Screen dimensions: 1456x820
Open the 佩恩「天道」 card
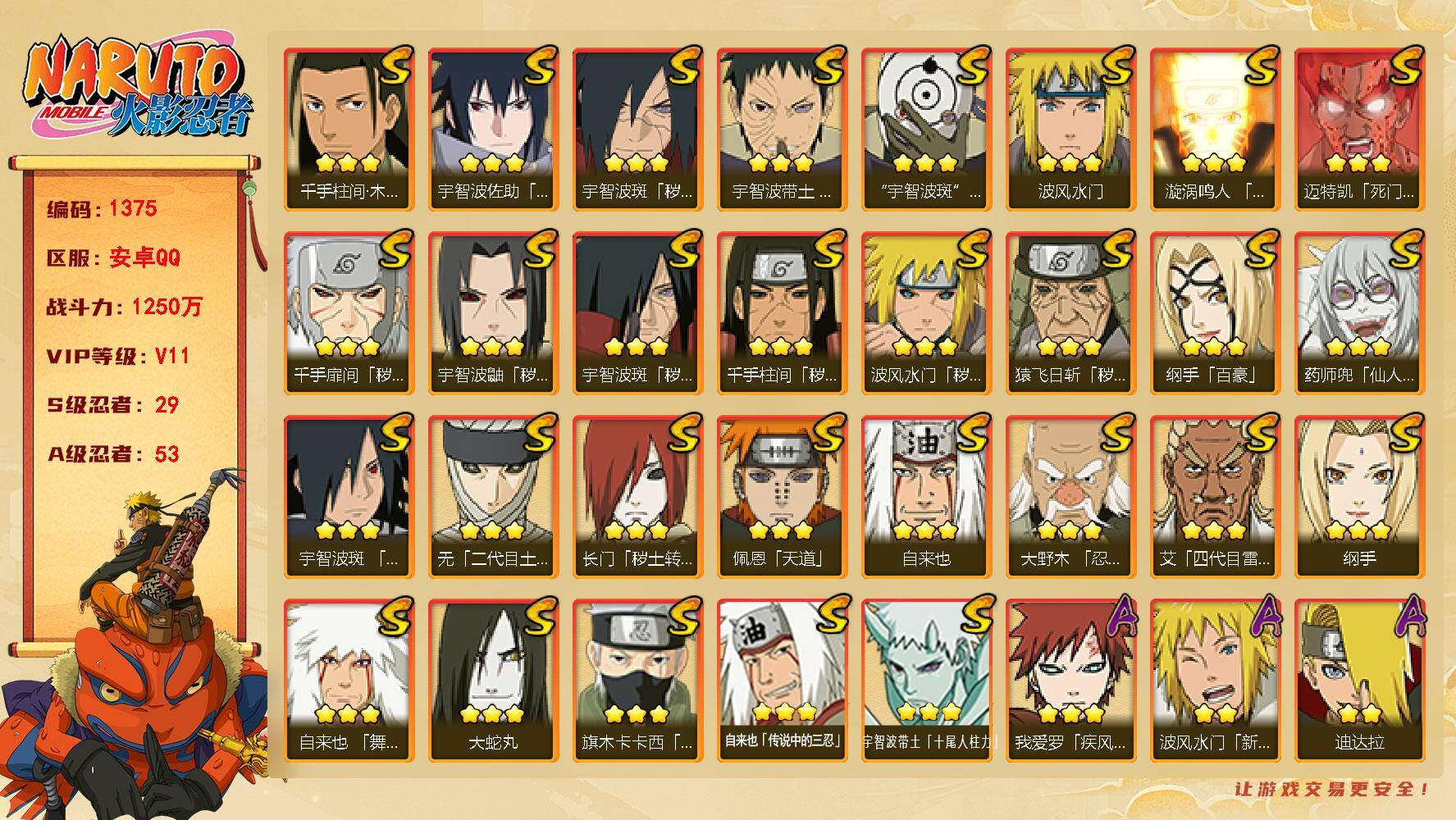pyautogui.click(x=782, y=496)
